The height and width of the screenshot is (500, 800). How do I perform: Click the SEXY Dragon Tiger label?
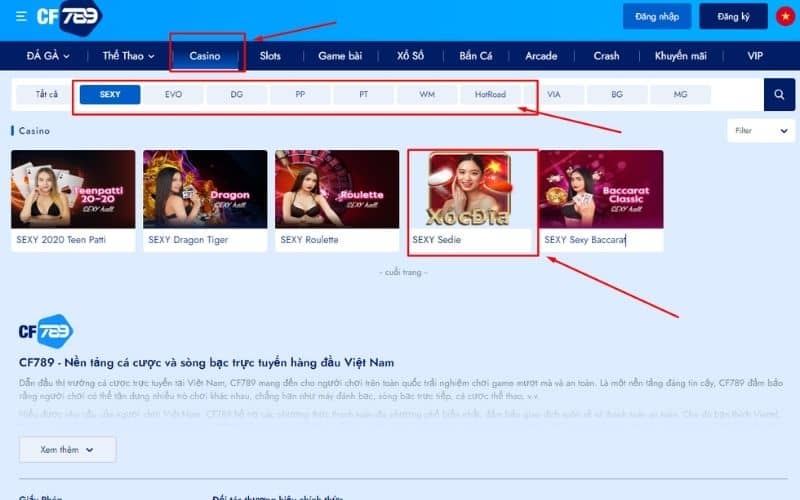click(x=188, y=240)
